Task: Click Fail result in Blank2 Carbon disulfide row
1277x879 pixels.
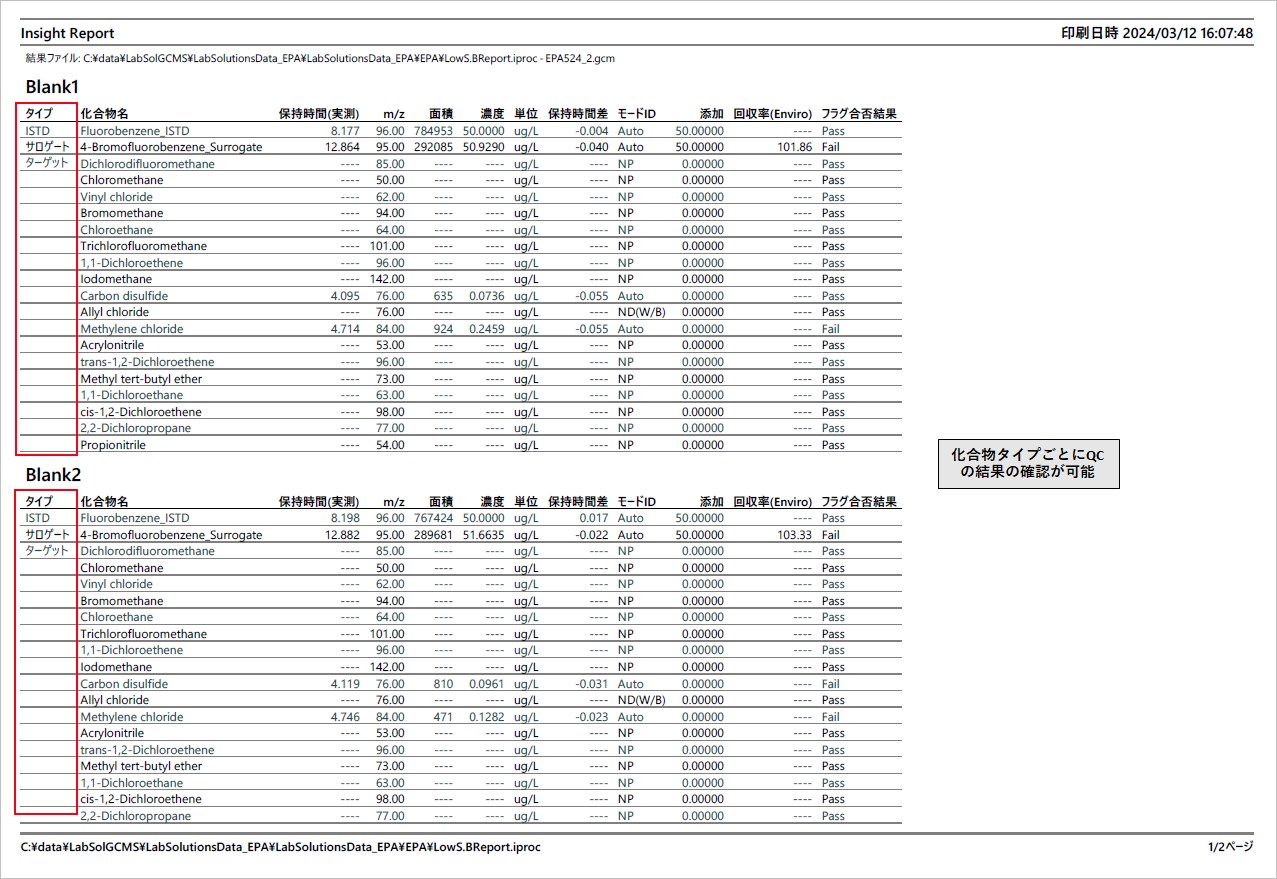Action: tap(830, 684)
